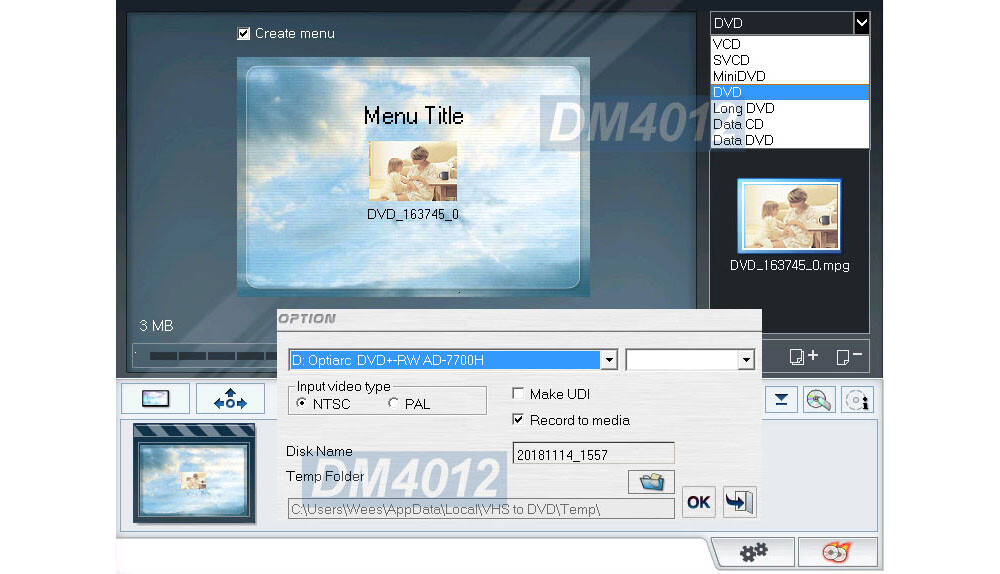1000x574 pixels.
Task: Choose MiniDVD from the format list
Action: click(x=790, y=76)
